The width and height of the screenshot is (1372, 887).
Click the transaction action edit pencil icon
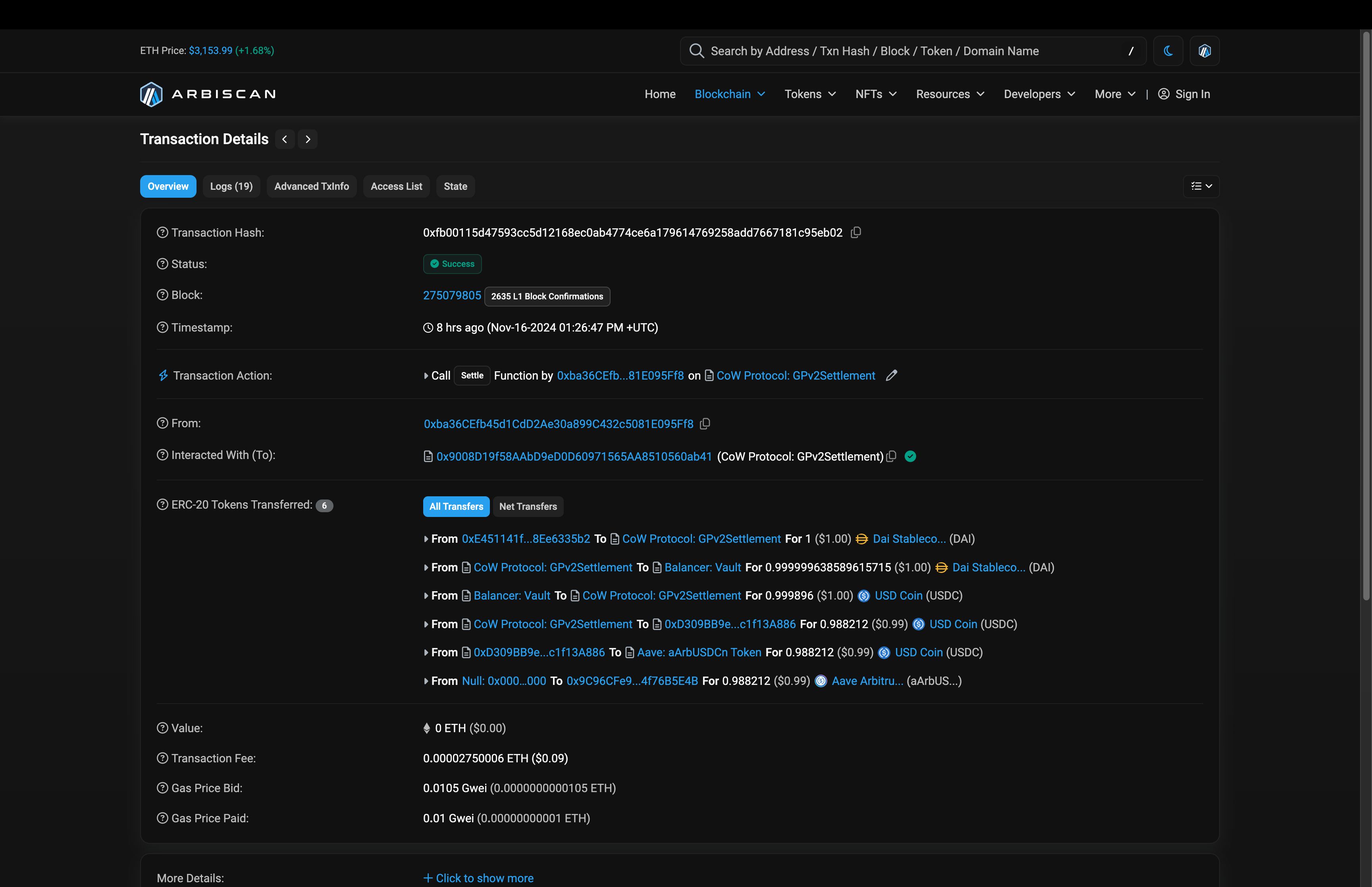pos(891,375)
